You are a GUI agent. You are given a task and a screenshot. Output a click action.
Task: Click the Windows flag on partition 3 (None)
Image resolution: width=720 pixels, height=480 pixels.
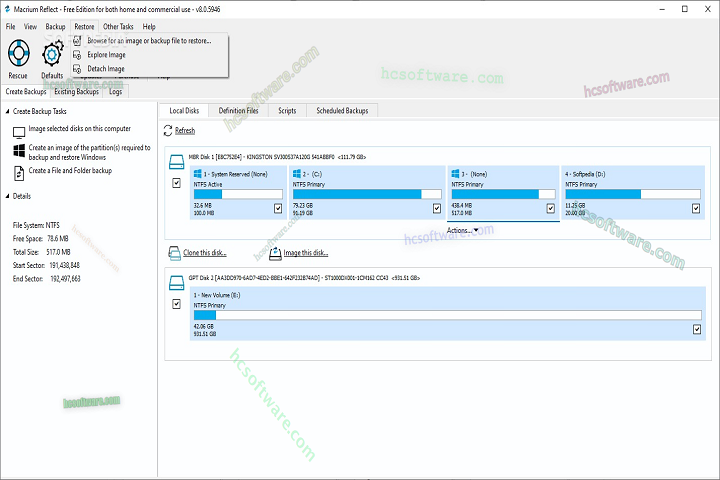coord(455,174)
